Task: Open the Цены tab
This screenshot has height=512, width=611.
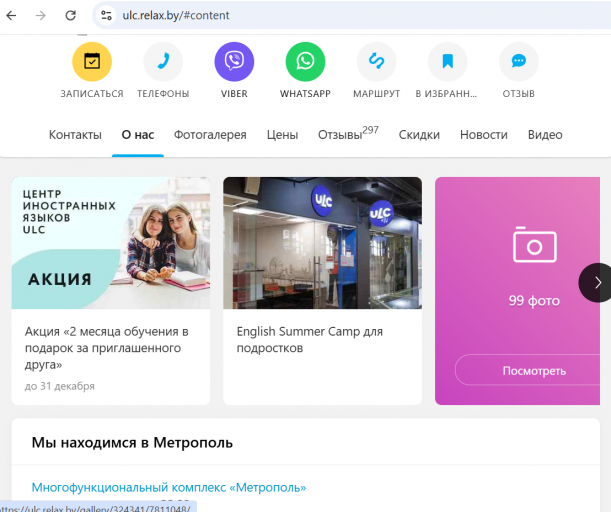Action: pos(282,135)
